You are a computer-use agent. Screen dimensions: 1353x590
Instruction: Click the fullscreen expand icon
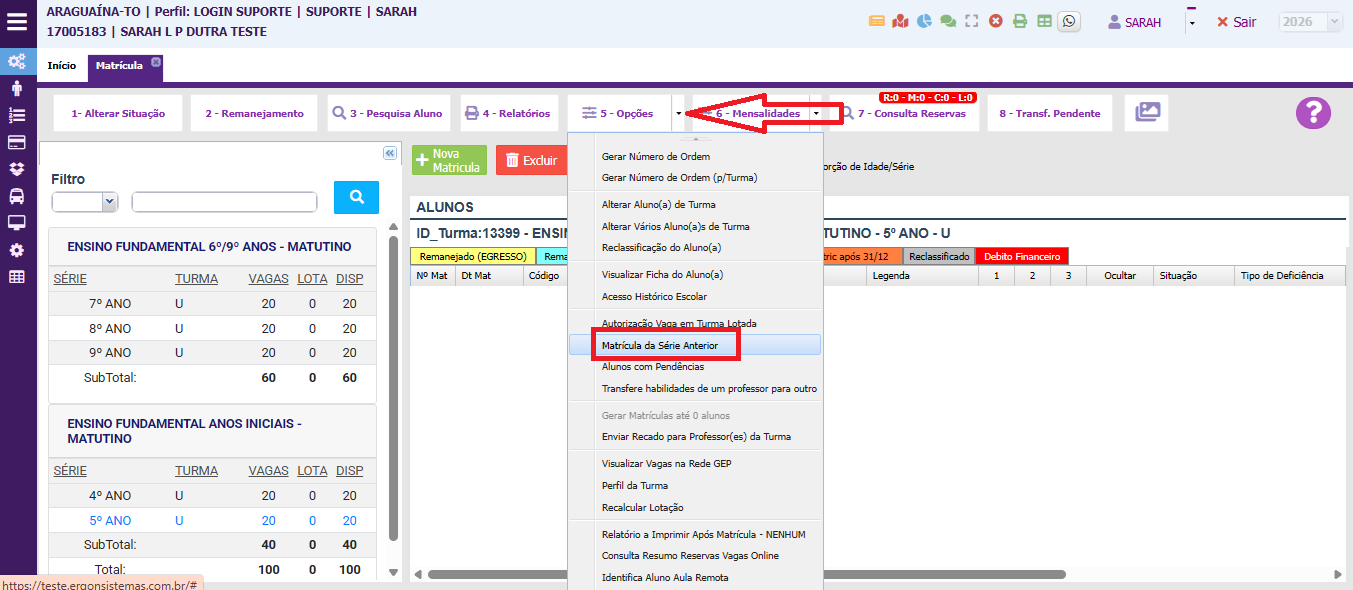coord(971,21)
